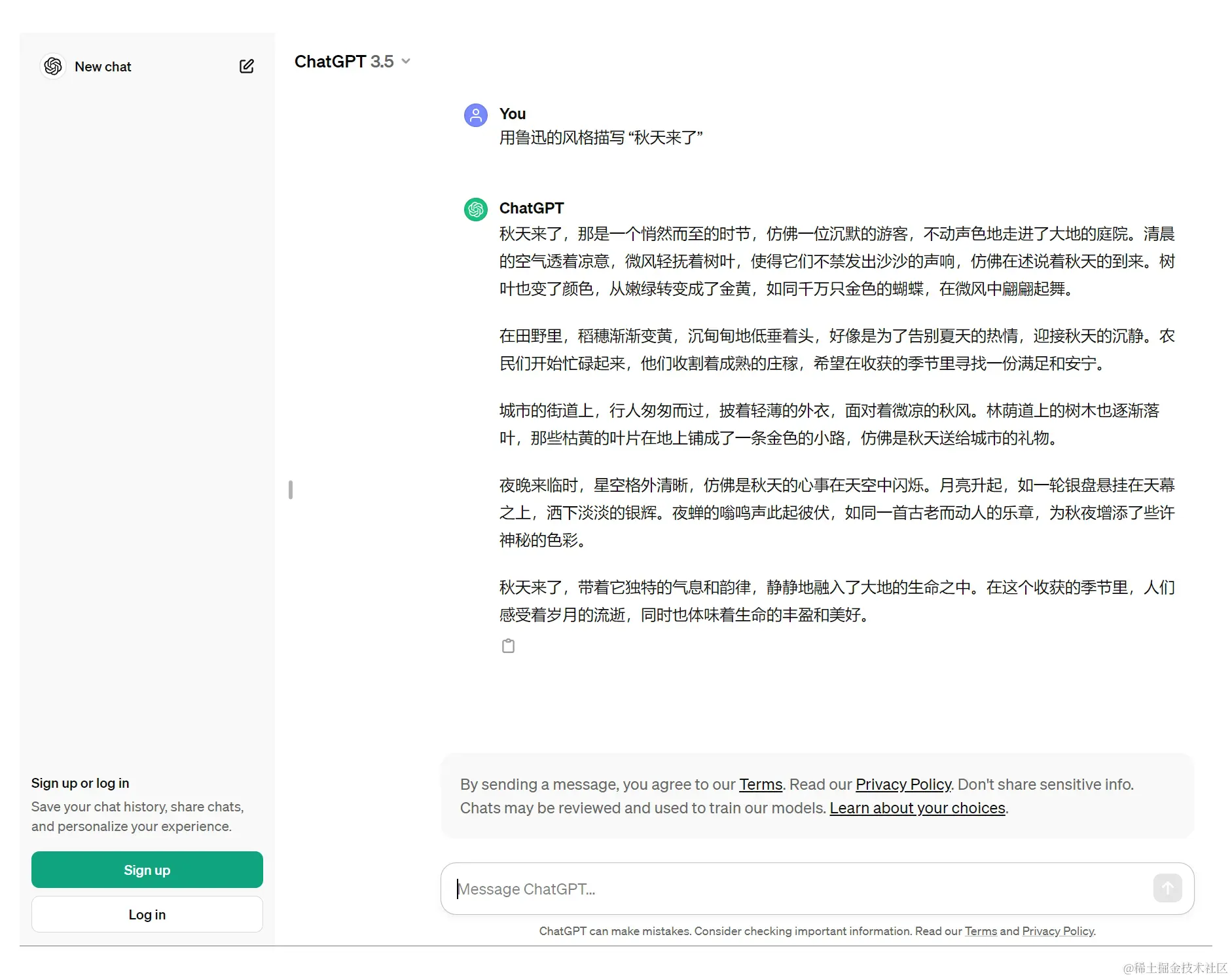Image resolution: width=1232 pixels, height=979 pixels.
Task: Click the green ChatGPT avatar in response
Action: [476, 210]
